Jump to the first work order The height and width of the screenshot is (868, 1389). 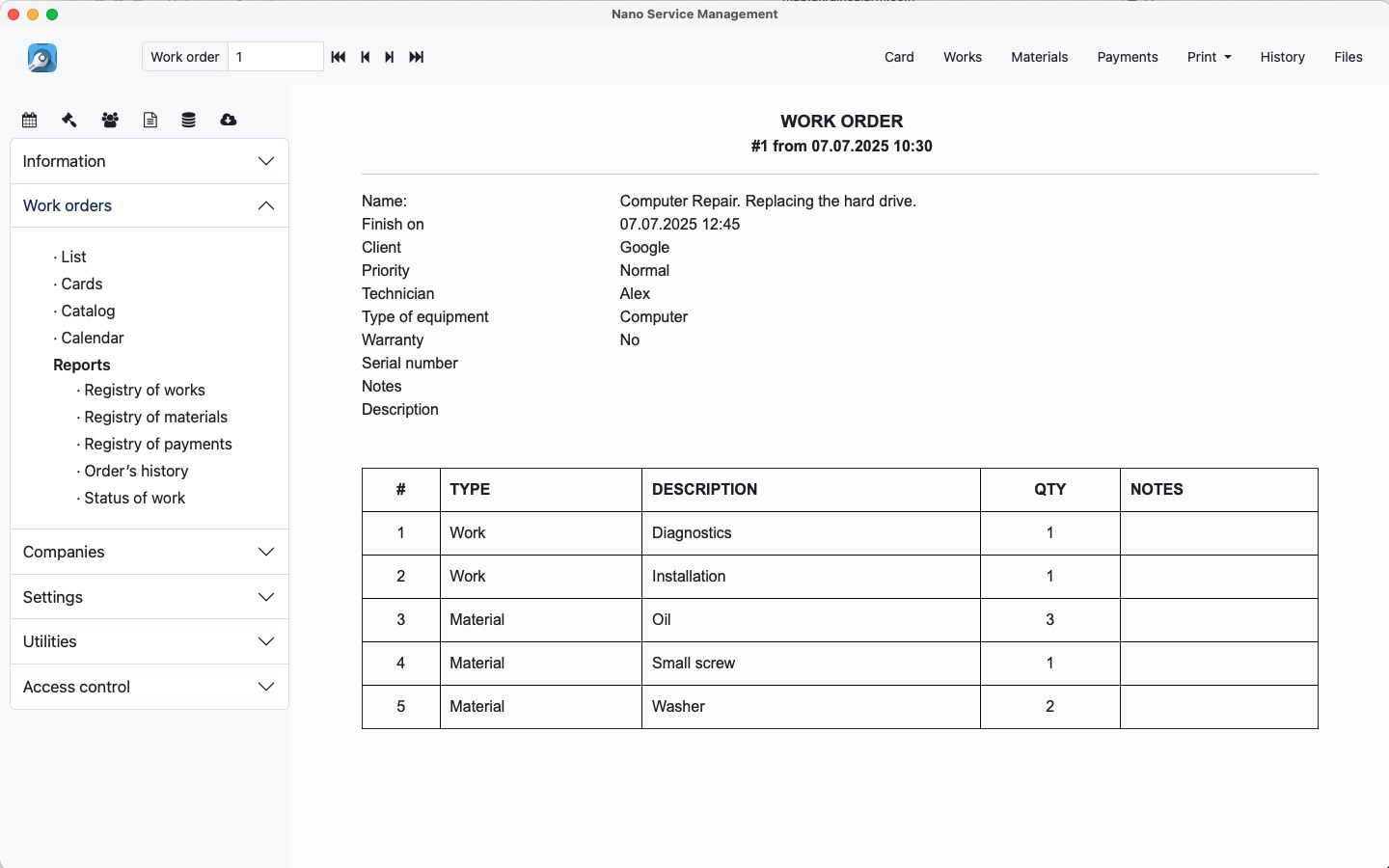pos(339,57)
